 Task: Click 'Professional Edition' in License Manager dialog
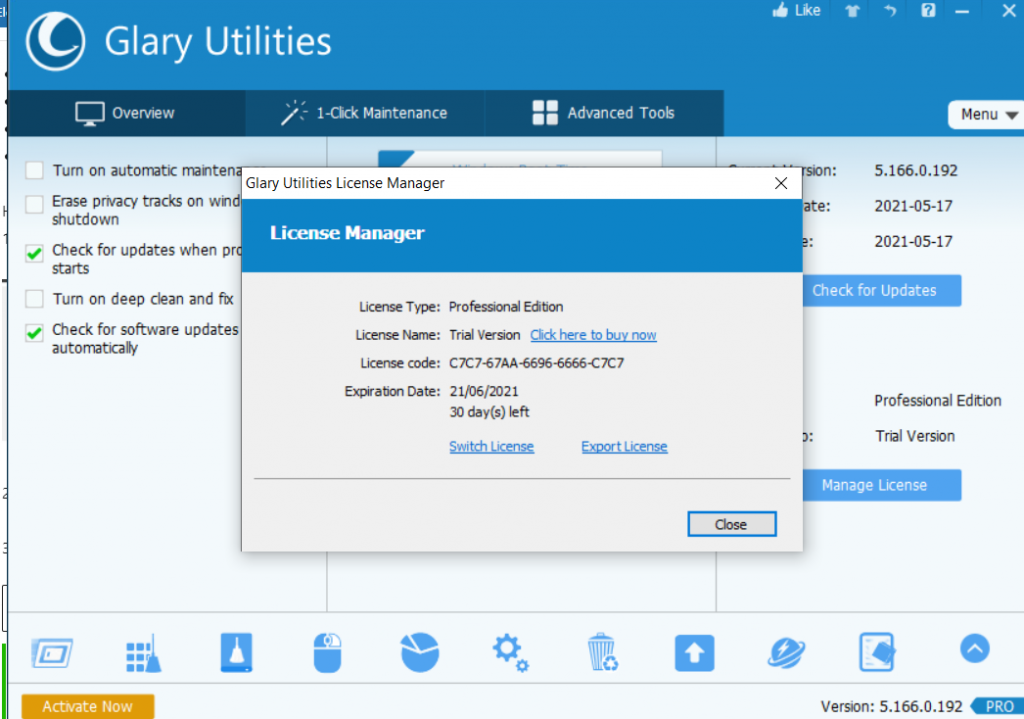pyautogui.click(x=505, y=307)
